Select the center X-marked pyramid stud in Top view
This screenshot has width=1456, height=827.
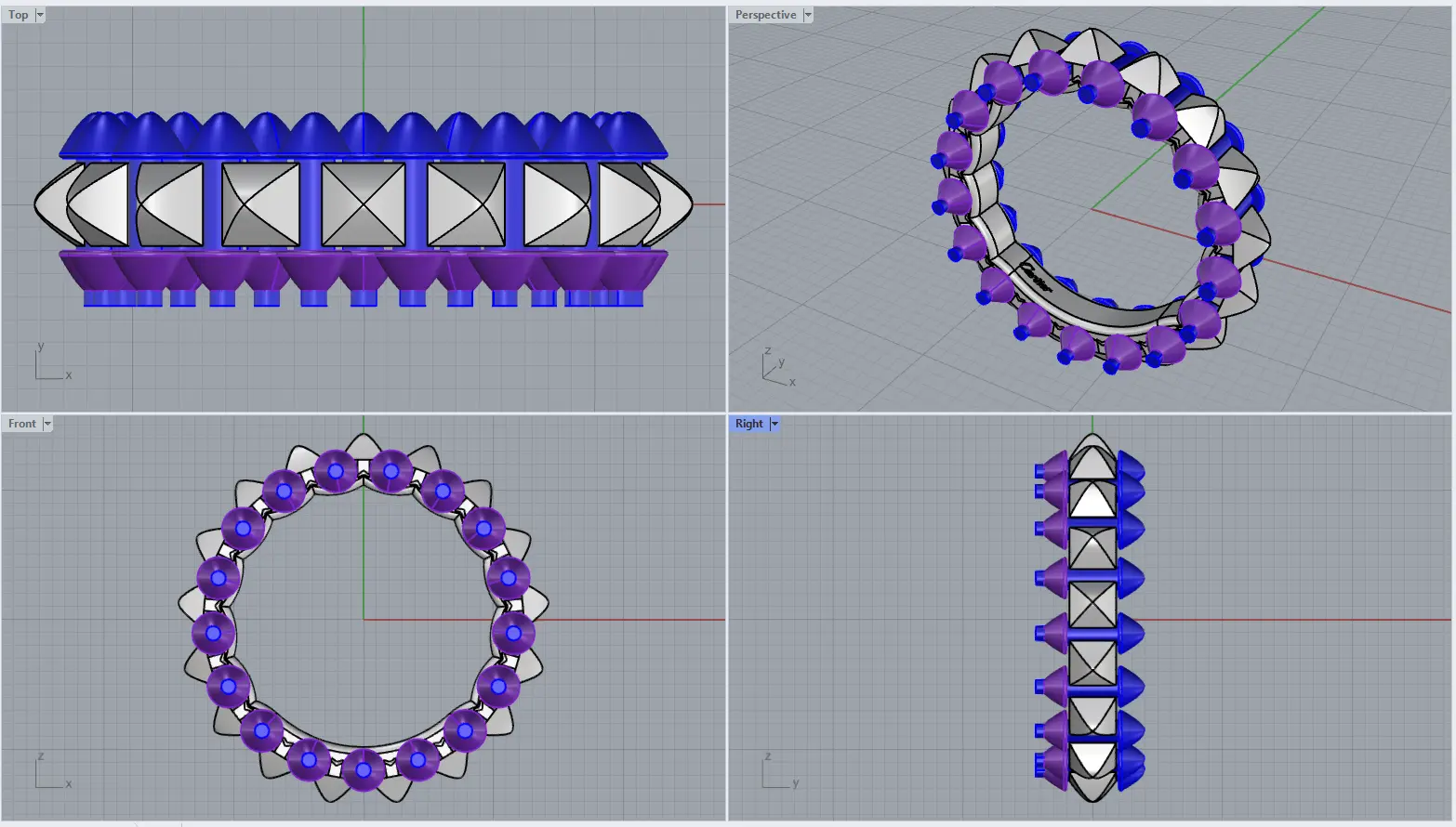click(x=364, y=204)
